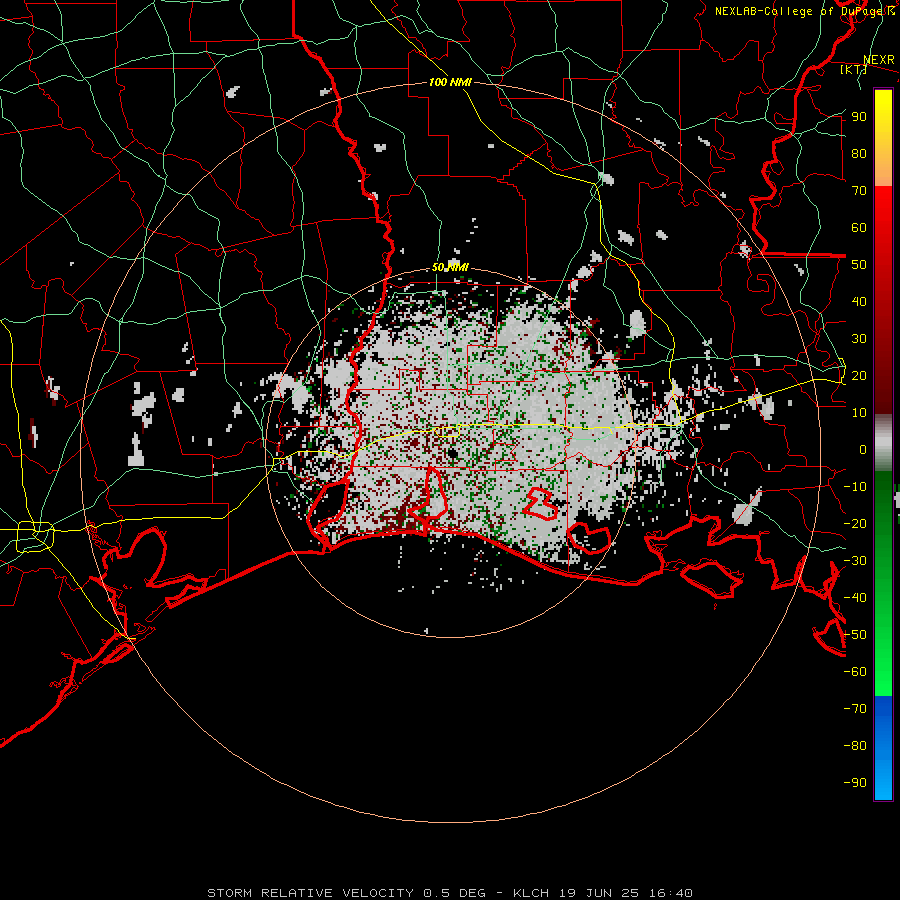
Task: Click the -20 value on velocity scale
Action: (855, 523)
